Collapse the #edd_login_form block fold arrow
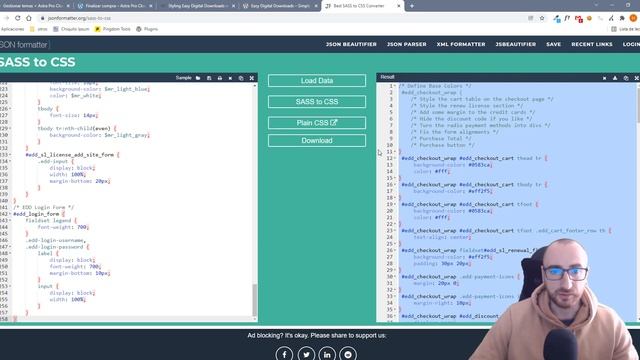Screen dimensions: 640x360 pos(10,214)
